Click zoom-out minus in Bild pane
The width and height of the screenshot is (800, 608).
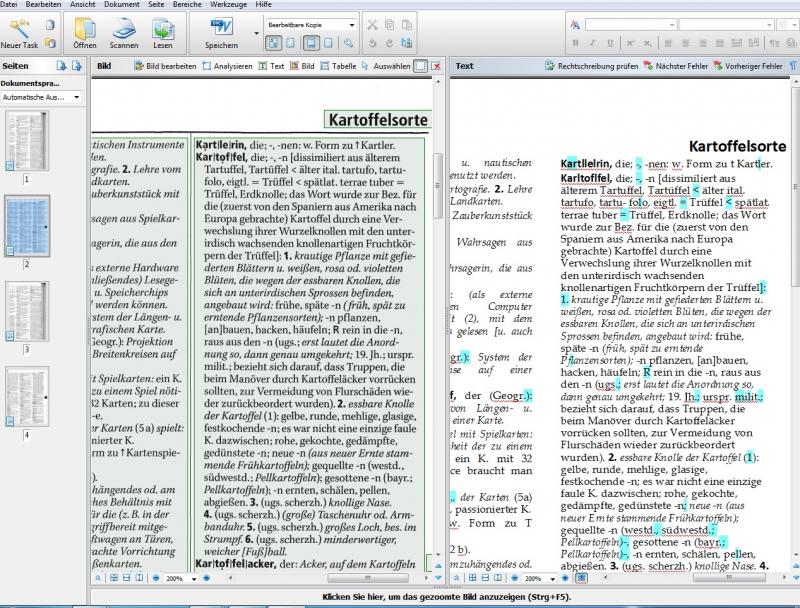[x=156, y=578]
